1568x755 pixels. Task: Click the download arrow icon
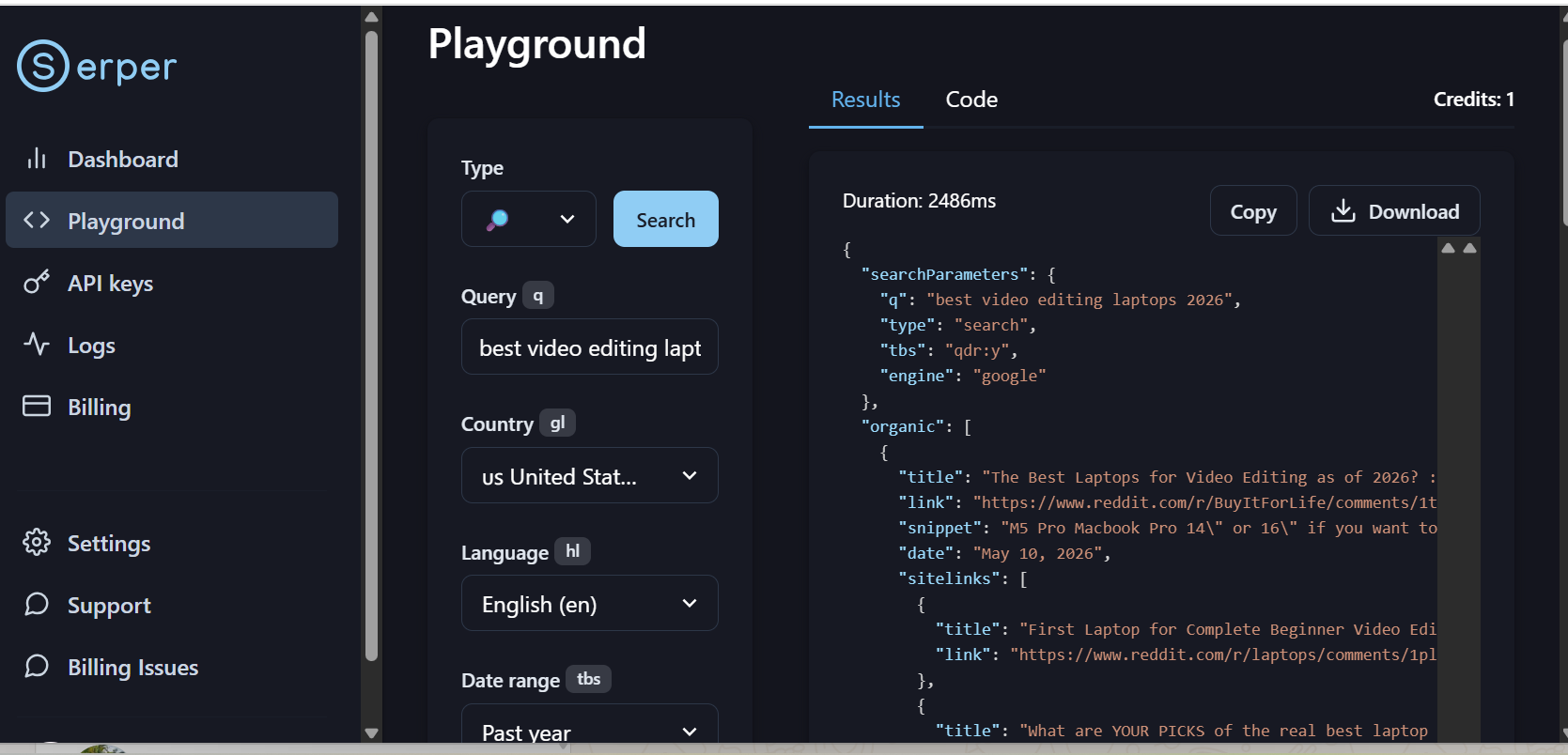pyautogui.click(x=1343, y=211)
